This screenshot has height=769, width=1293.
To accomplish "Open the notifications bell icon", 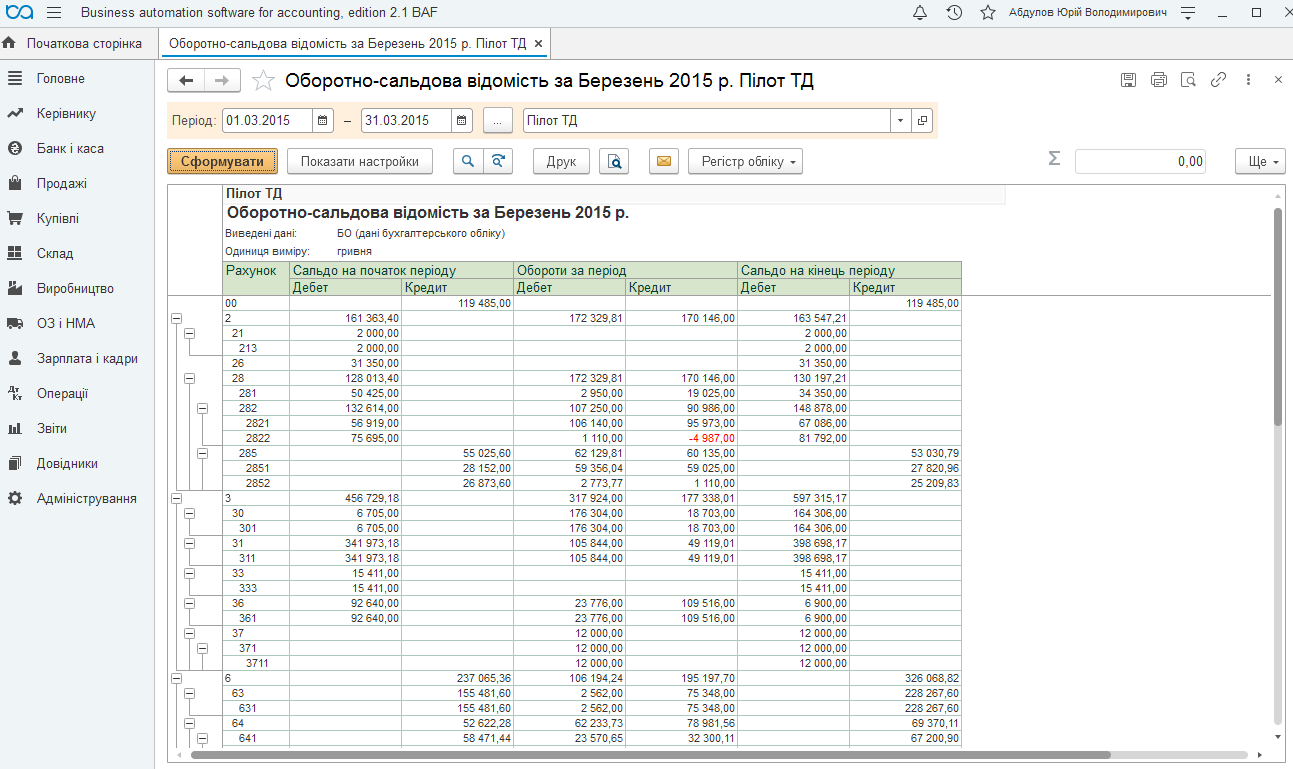I will pyautogui.click(x=920, y=13).
